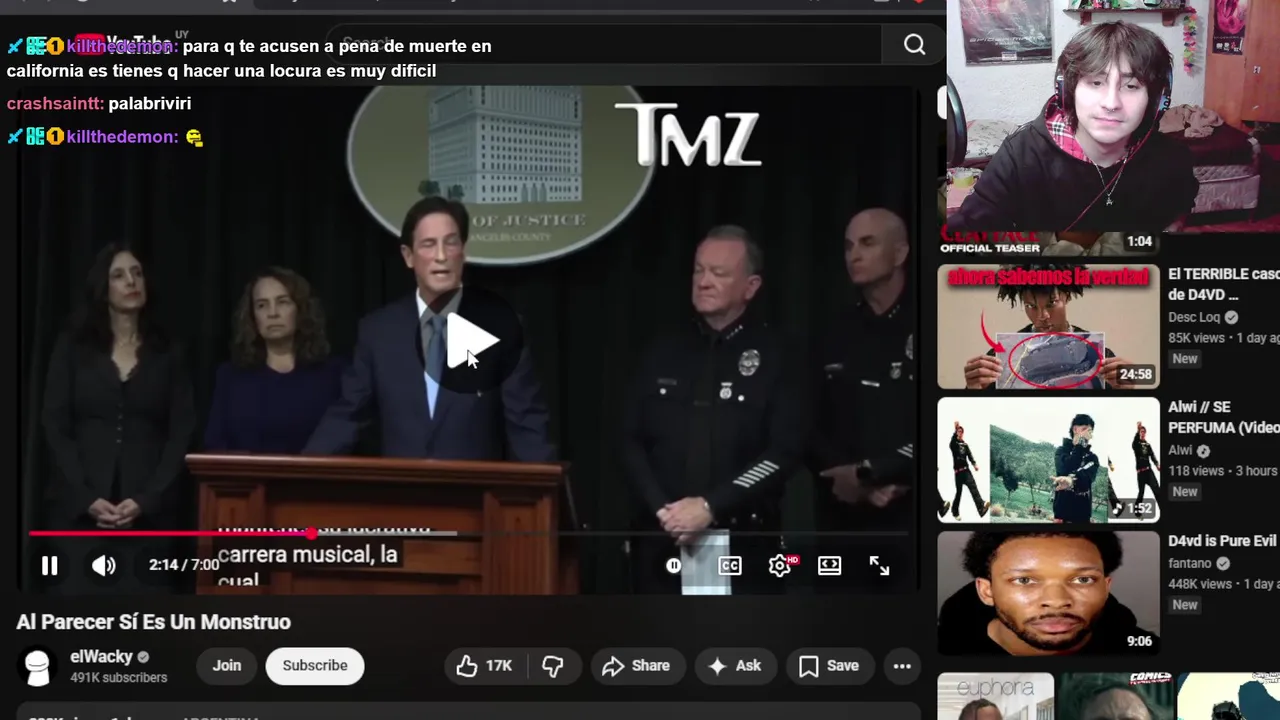Screen dimensions: 1280x720
Task: Click the 2:14 / 7:00 time display
Action: [183, 565]
